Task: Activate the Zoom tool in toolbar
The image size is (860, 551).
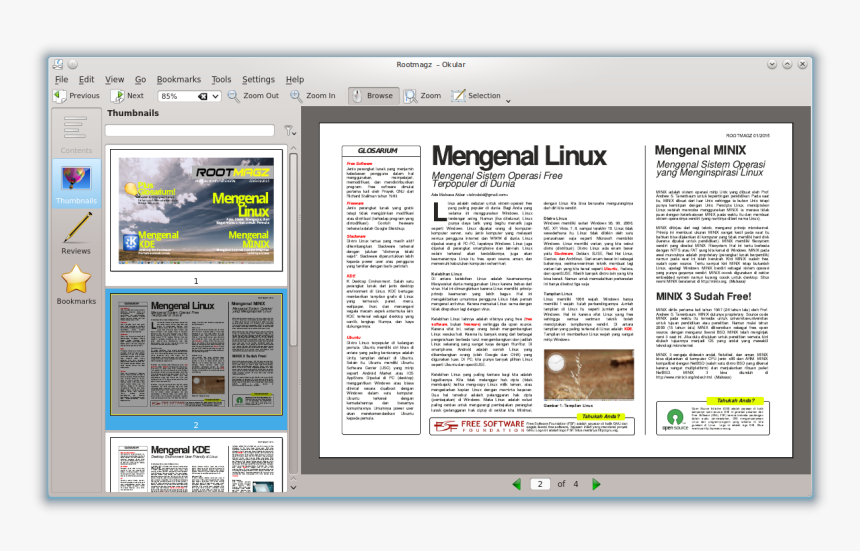Action: pos(422,96)
